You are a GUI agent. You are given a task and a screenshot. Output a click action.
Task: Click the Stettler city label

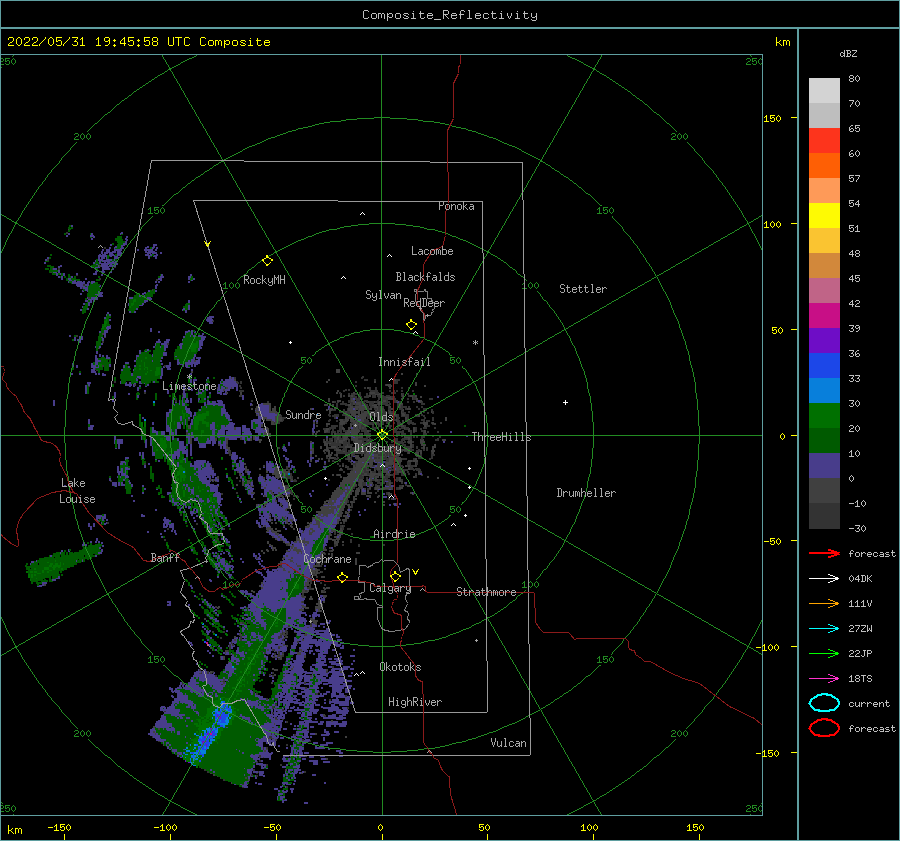pyautogui.click(x=583, y=289)
